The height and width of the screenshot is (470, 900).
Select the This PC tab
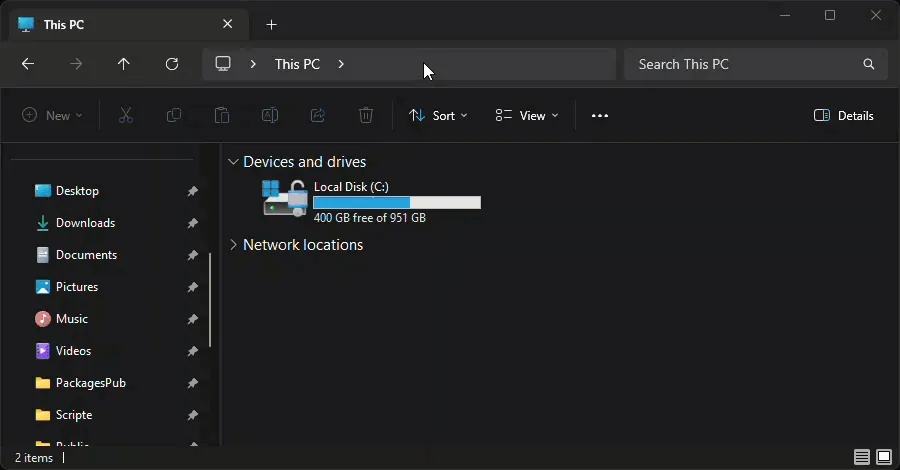point(129,24)
